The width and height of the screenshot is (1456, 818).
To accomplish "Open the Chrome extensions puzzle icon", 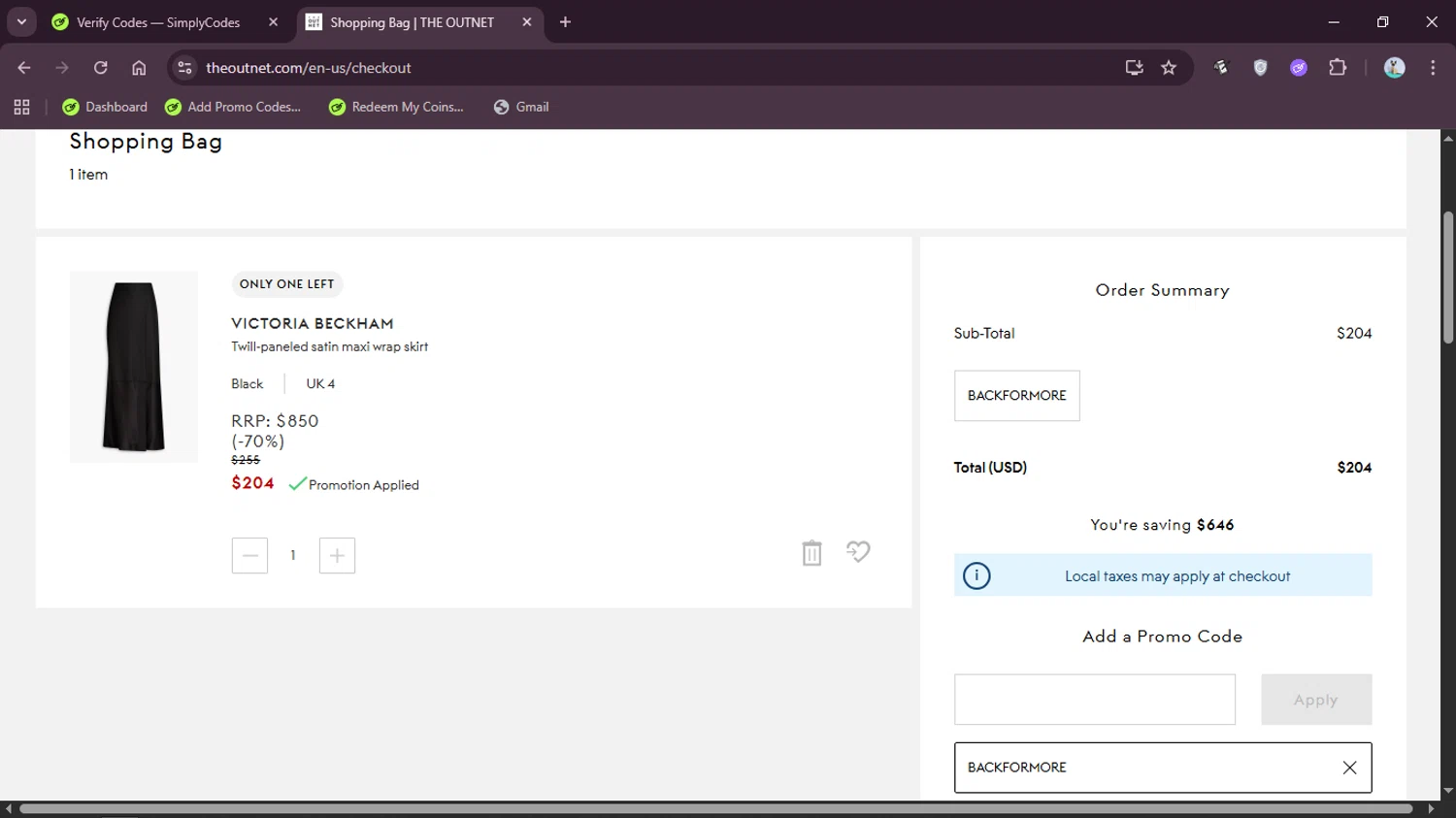I will (x=1338, y=68).
